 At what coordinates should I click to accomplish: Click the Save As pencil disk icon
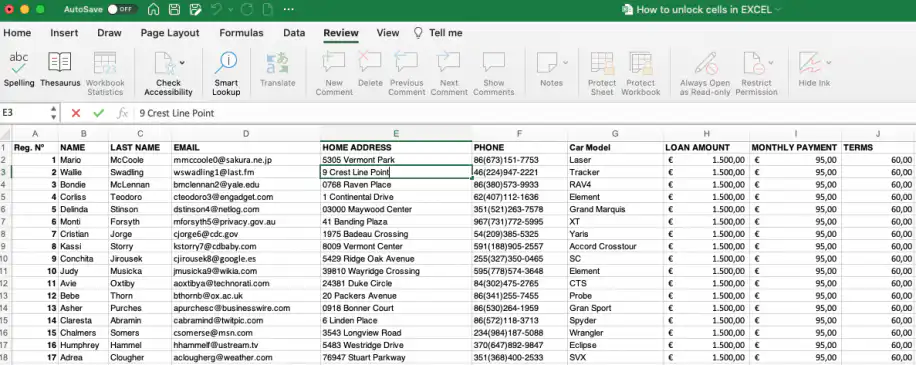coord(196,9)
